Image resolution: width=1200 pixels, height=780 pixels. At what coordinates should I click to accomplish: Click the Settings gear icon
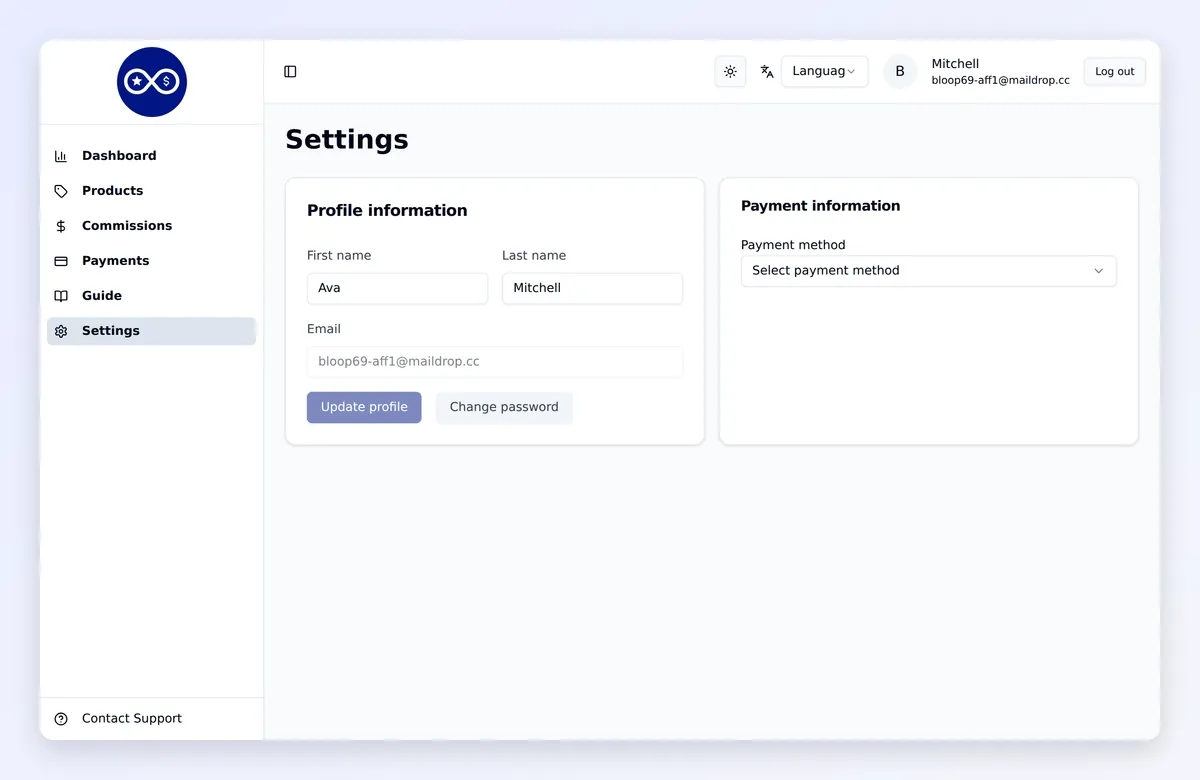click(61, 331)
